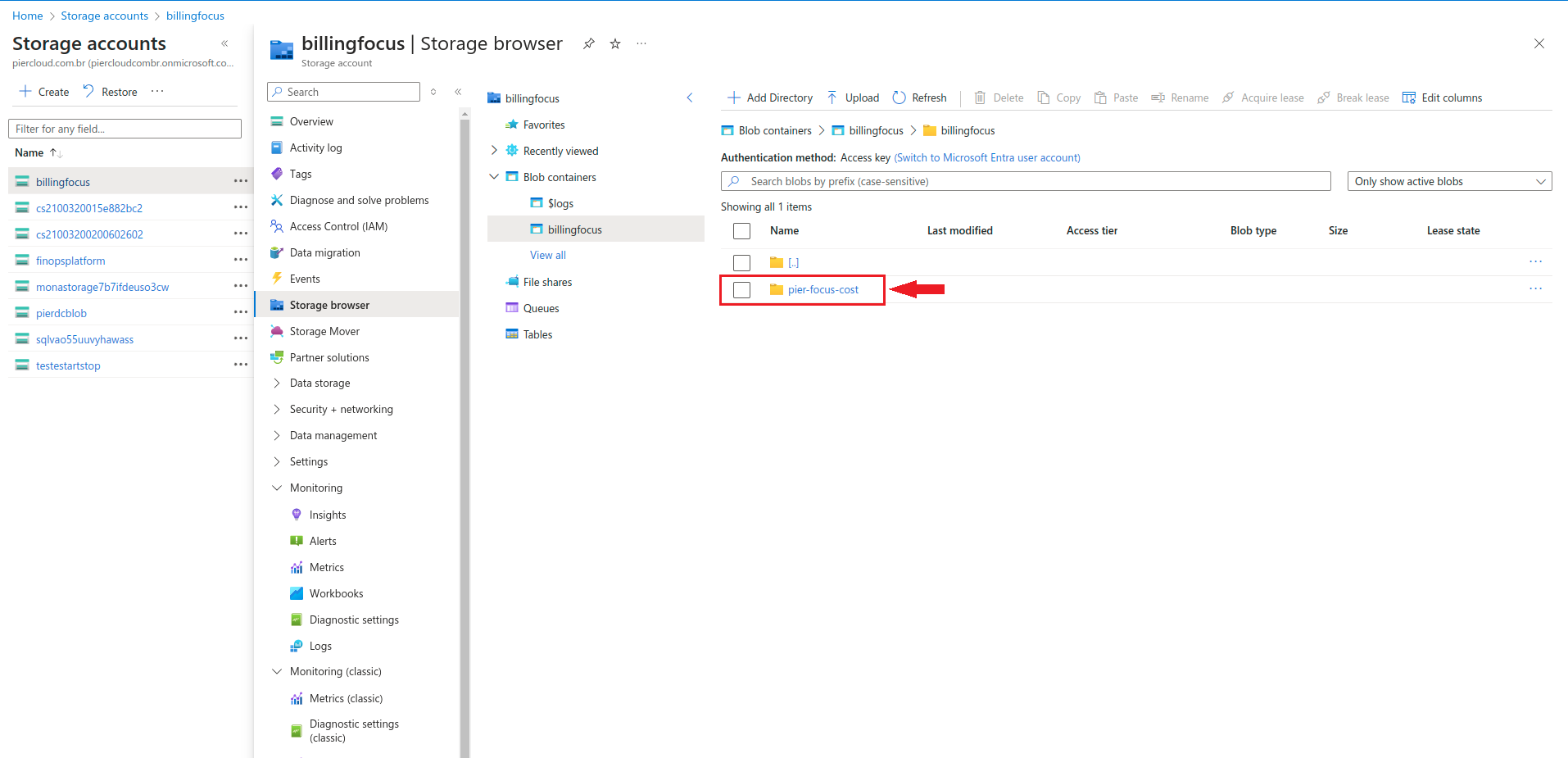This screenshot has height=758, width=1568.
Task: Open Access Control (IAM) from the menu
Action: [338, 226]
